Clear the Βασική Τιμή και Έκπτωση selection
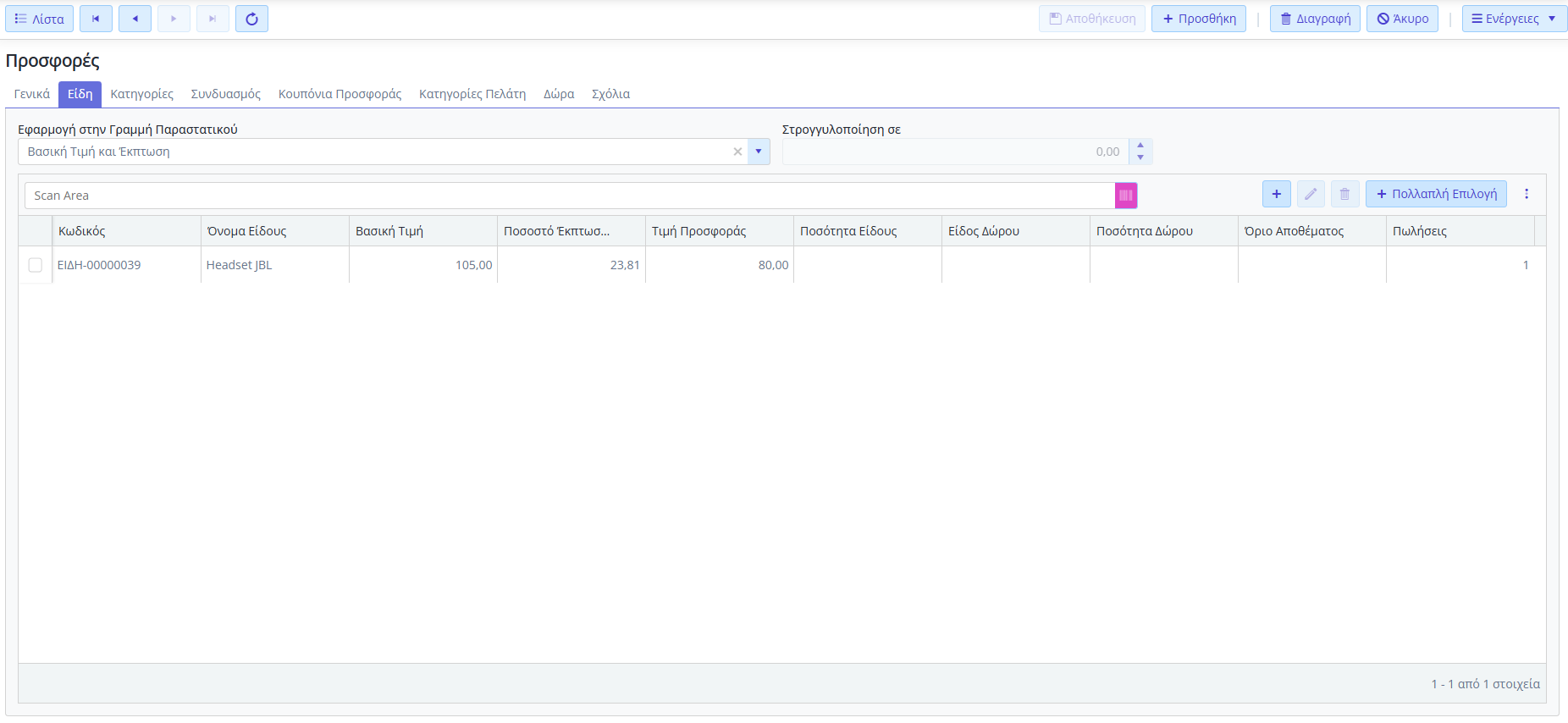The height and width of the screenshot is (723, 1568). [x=737, y=152]
